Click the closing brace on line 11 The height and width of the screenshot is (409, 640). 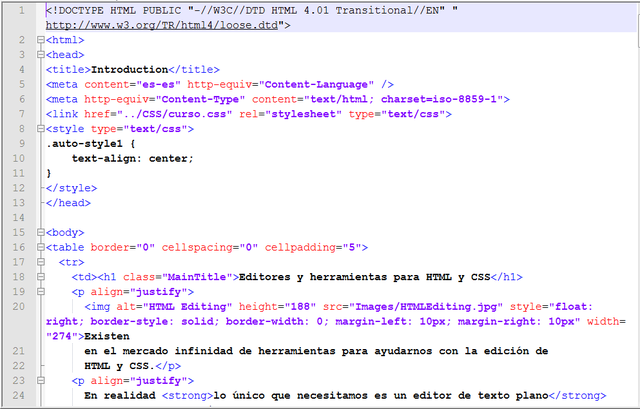[49, 173]
